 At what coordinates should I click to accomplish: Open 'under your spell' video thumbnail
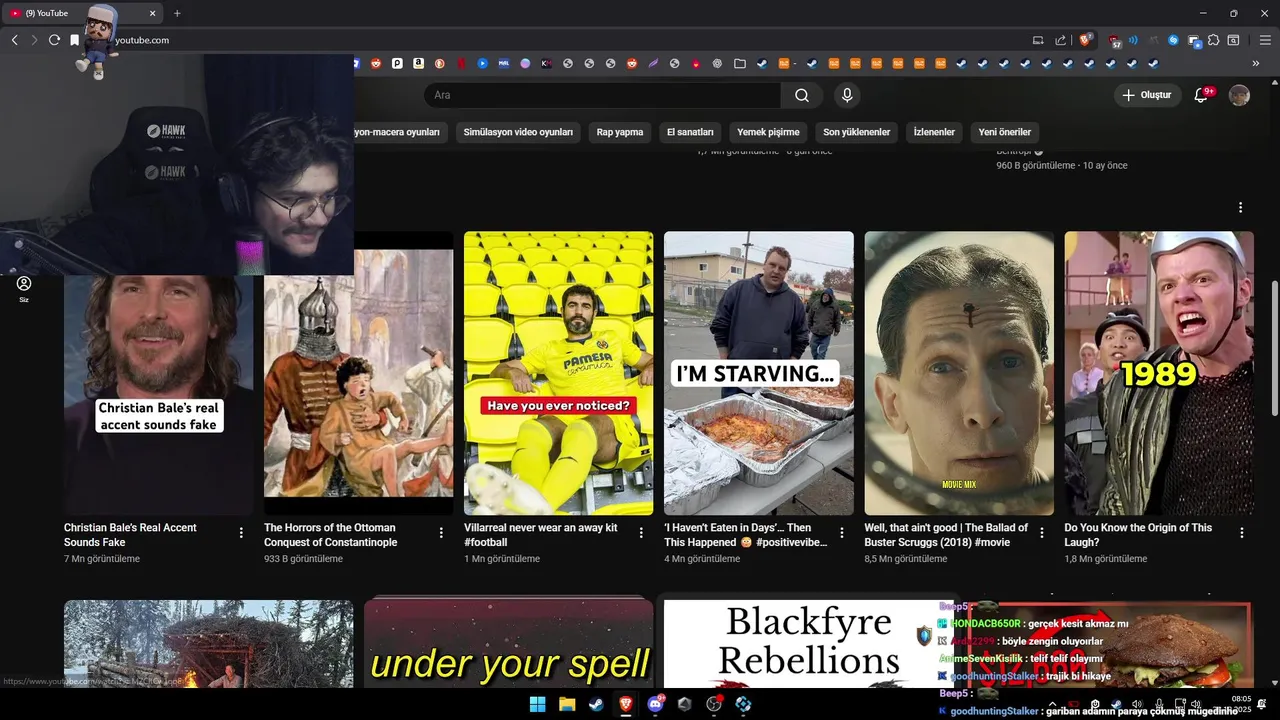coord(509,643)
